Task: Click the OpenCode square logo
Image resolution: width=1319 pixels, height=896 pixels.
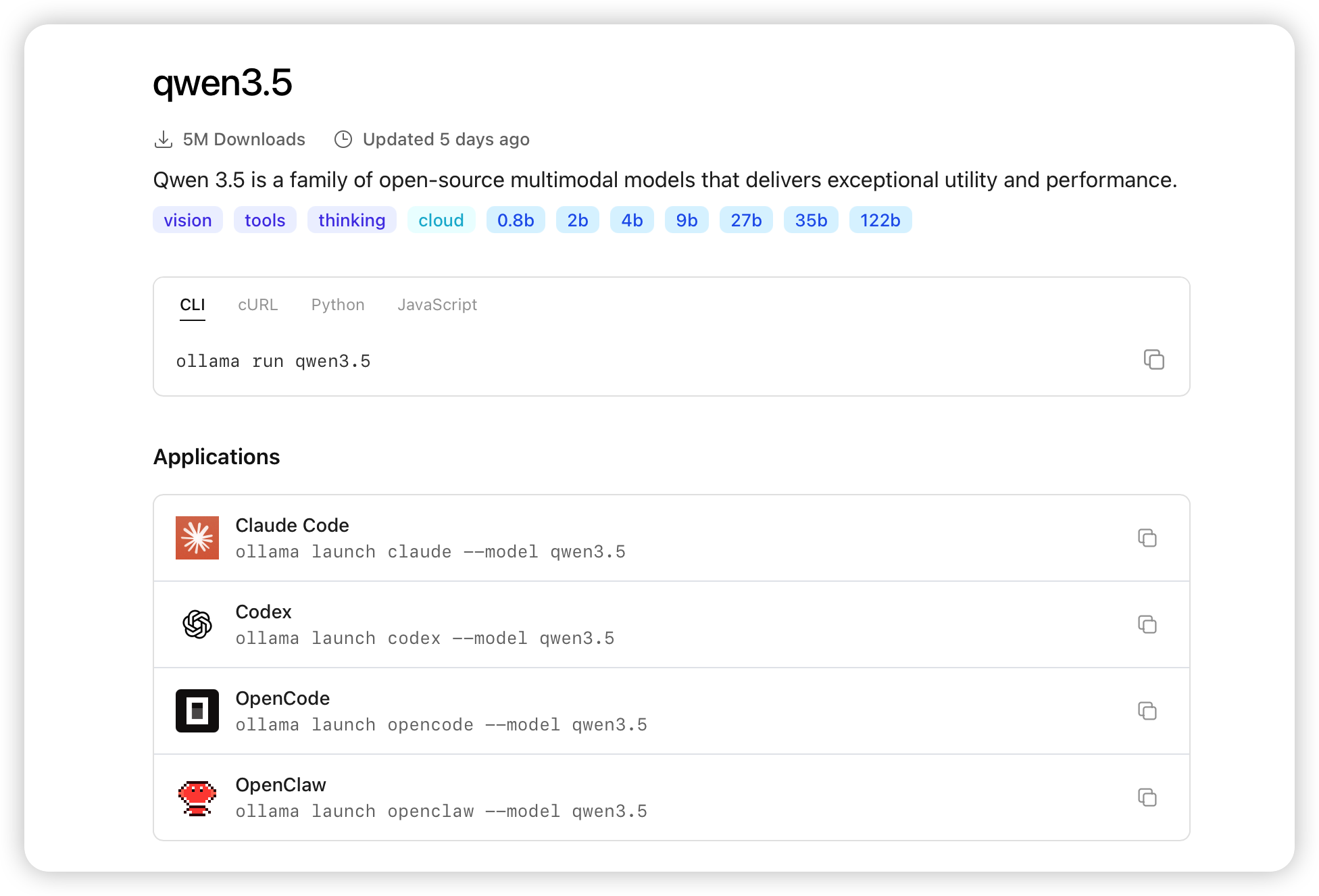Action: pyautogui.click(x=197, y=711)
